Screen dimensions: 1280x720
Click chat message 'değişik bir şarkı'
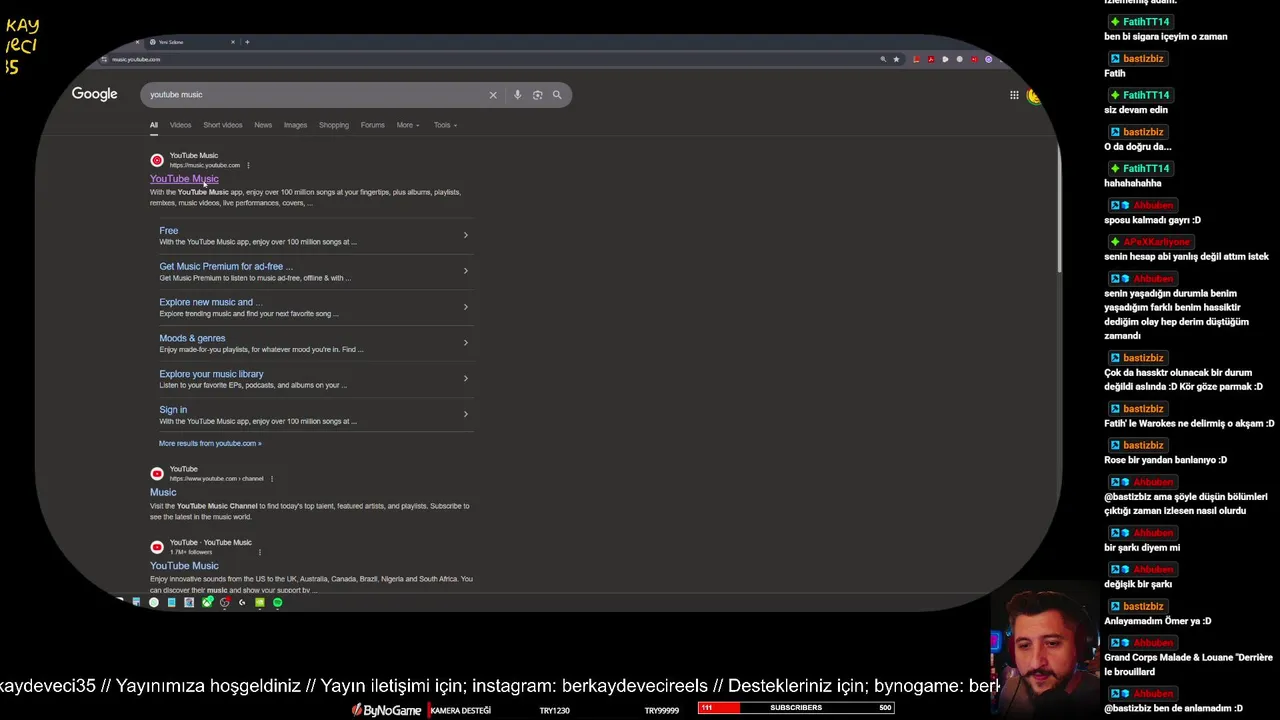pos(1138,584)
